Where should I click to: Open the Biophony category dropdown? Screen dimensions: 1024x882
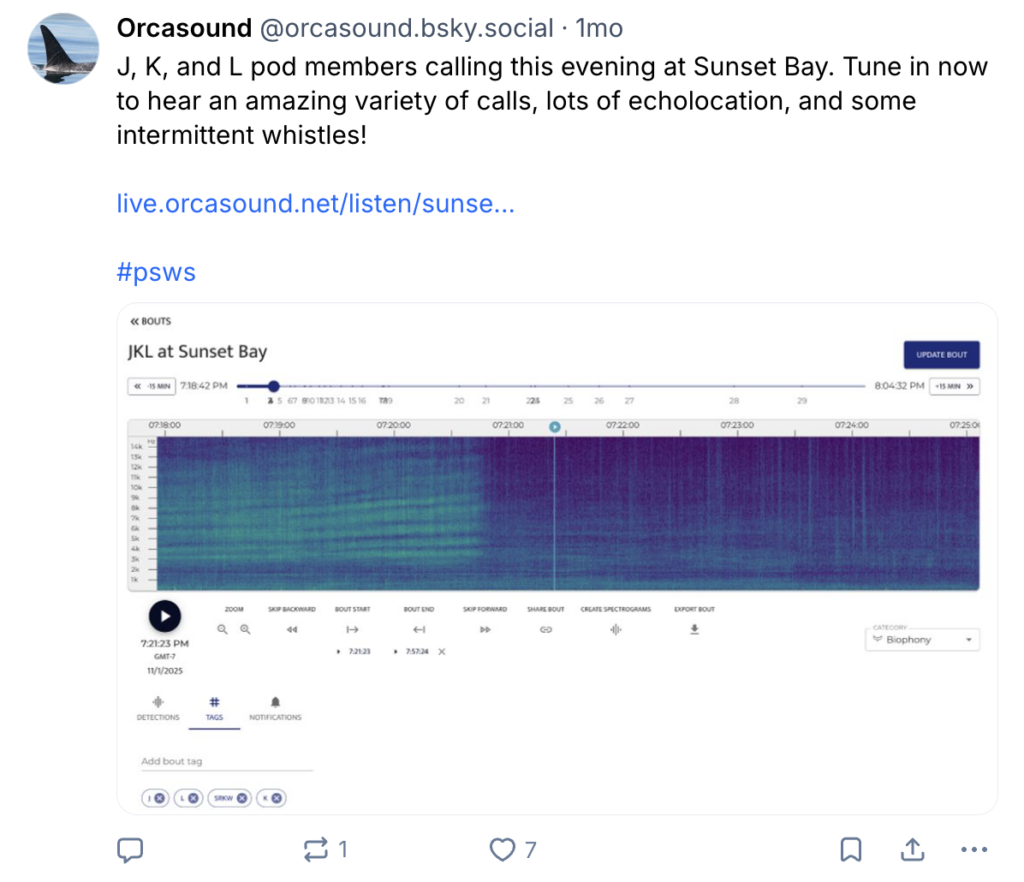pos(922,640)
